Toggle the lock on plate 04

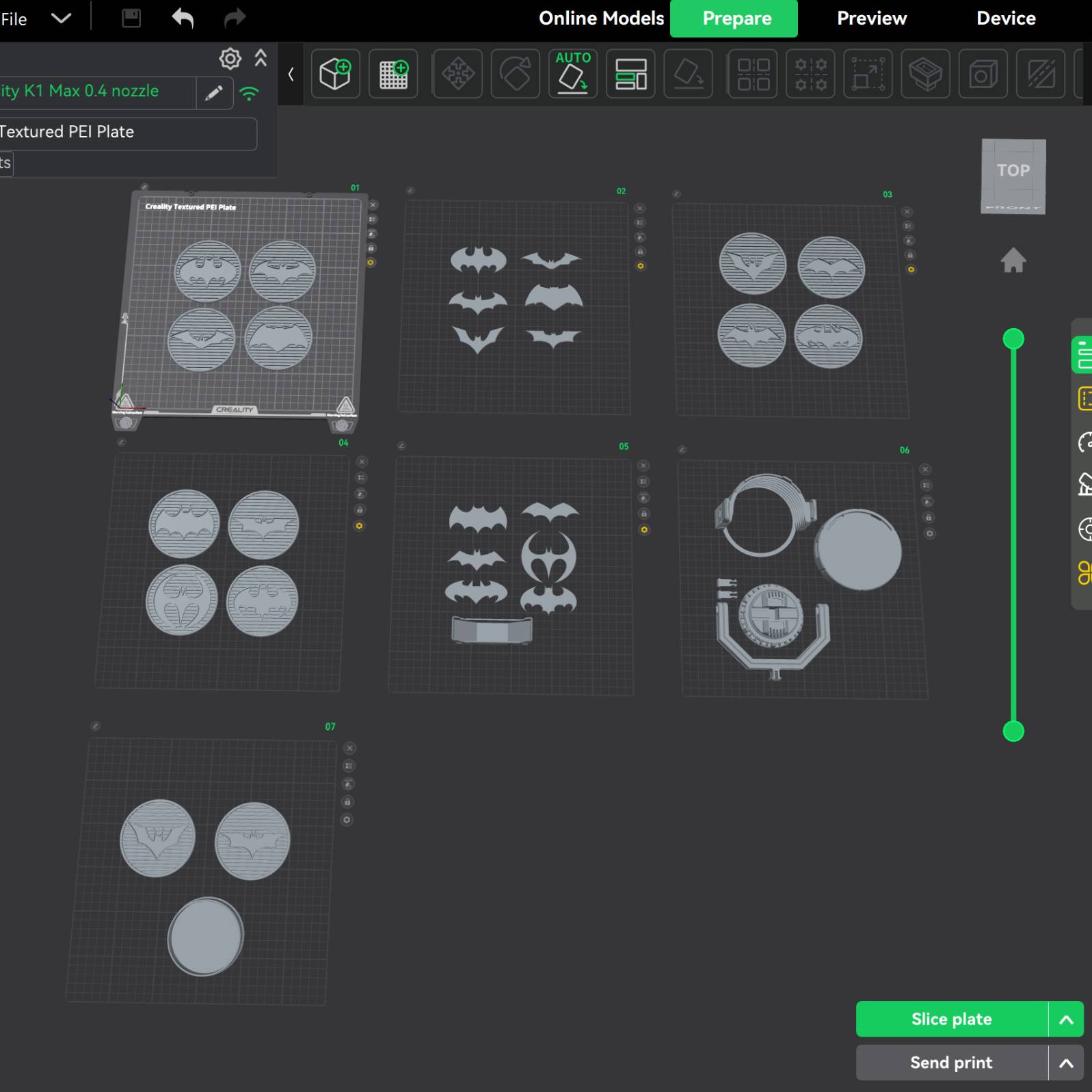[x=360, y=510]
